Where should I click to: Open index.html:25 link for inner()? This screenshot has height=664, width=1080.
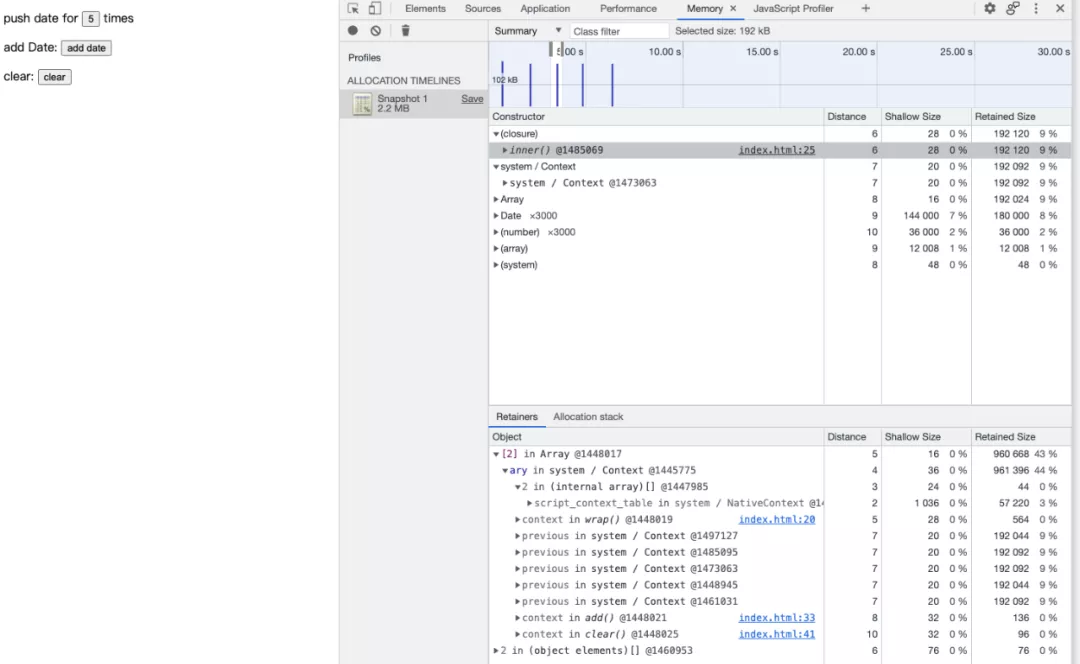click(x=776, y=150)
